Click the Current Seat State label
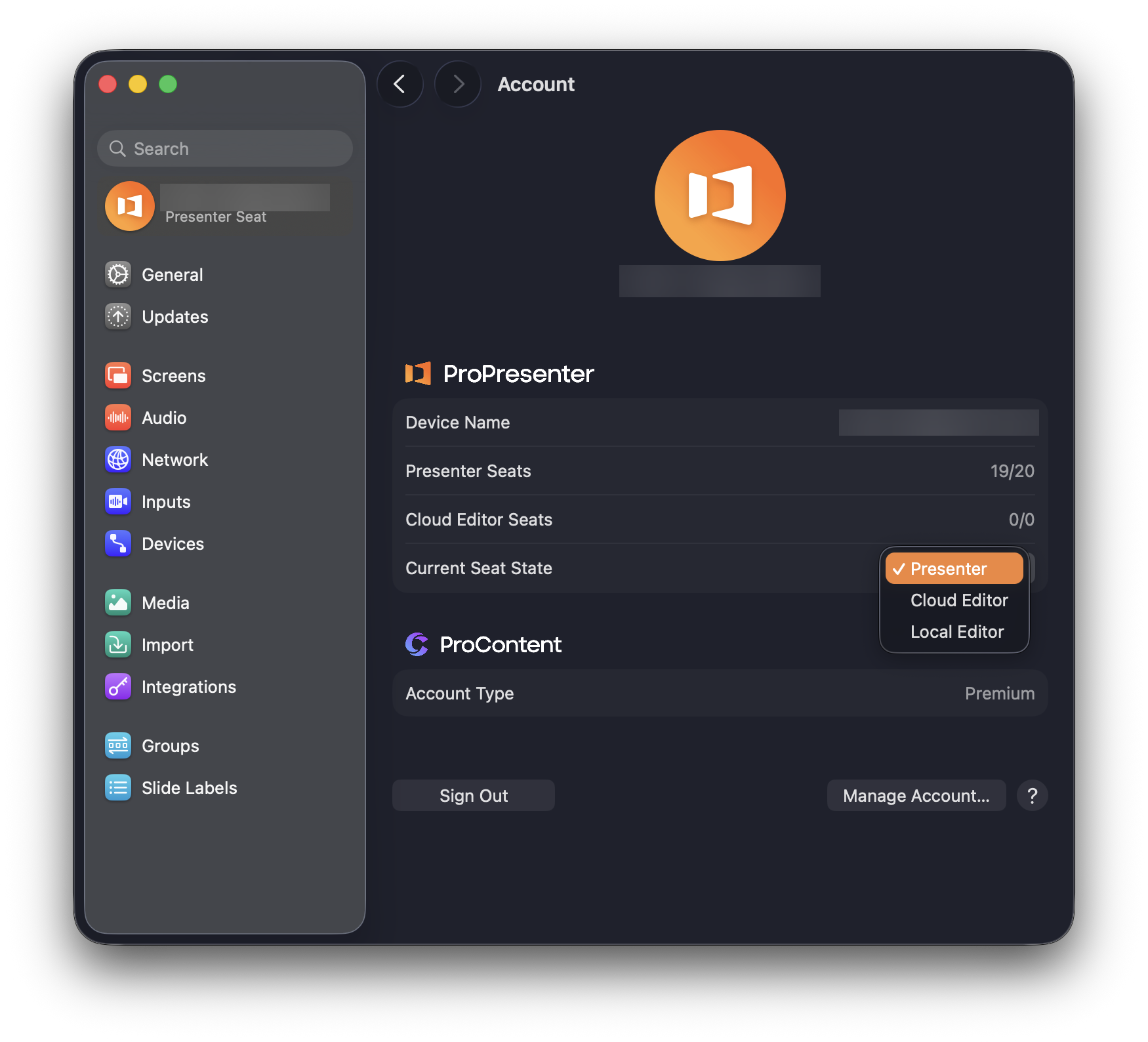1148x1042 pixels. point(479,568)
